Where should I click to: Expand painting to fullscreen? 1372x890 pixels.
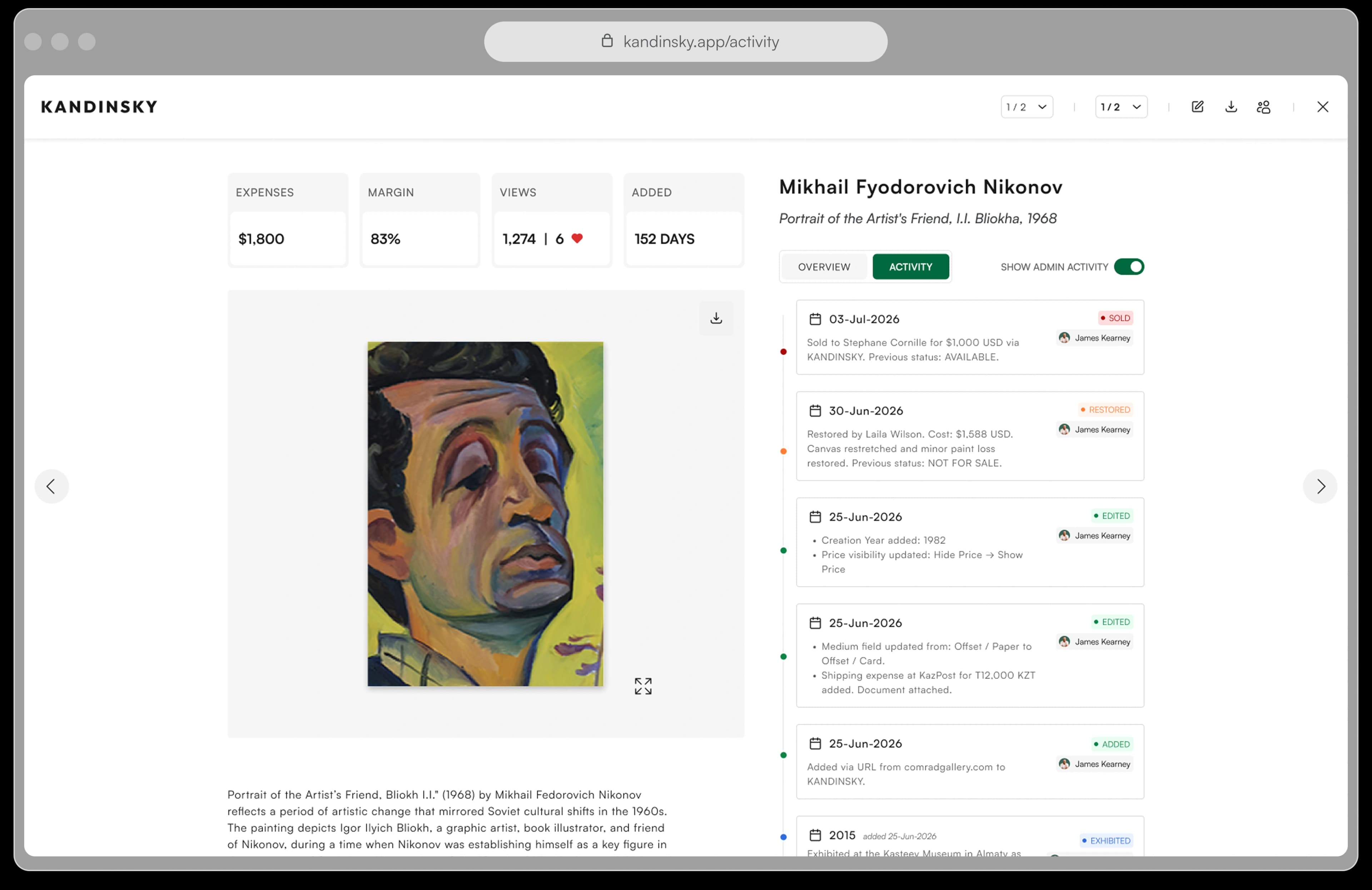click(643, 685)
